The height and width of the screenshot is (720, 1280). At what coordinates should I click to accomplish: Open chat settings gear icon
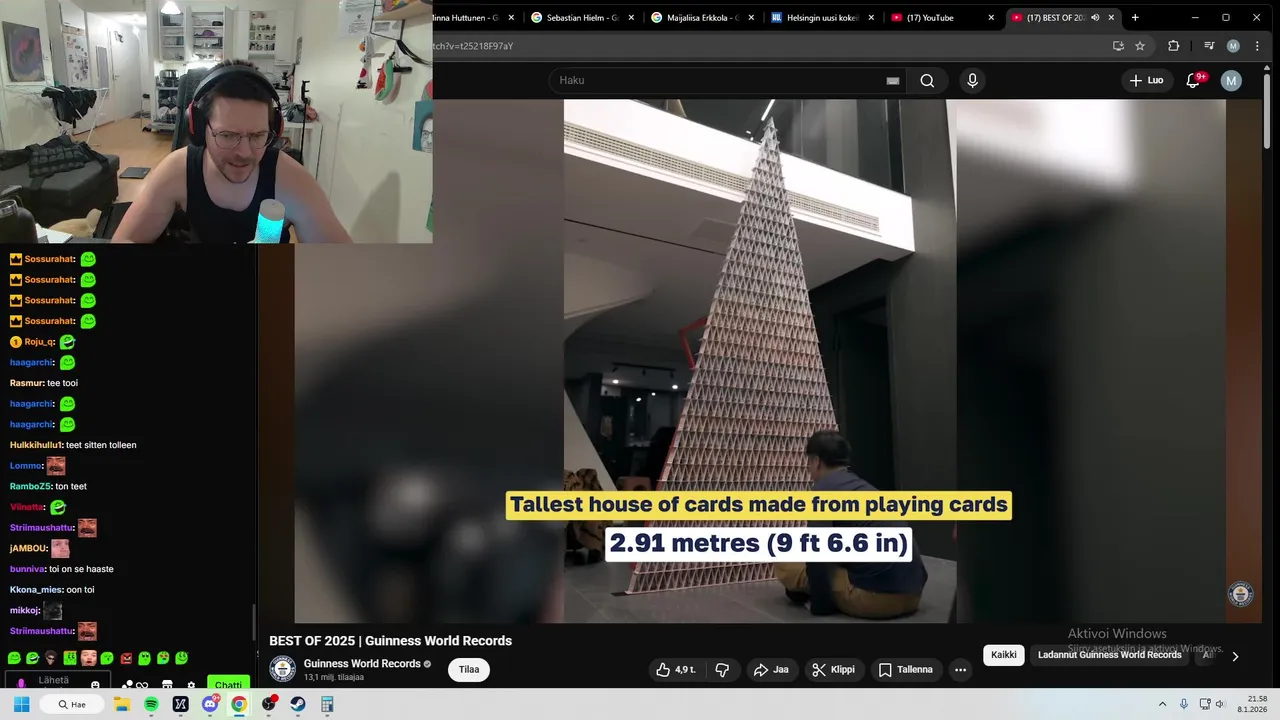[191, 686]
